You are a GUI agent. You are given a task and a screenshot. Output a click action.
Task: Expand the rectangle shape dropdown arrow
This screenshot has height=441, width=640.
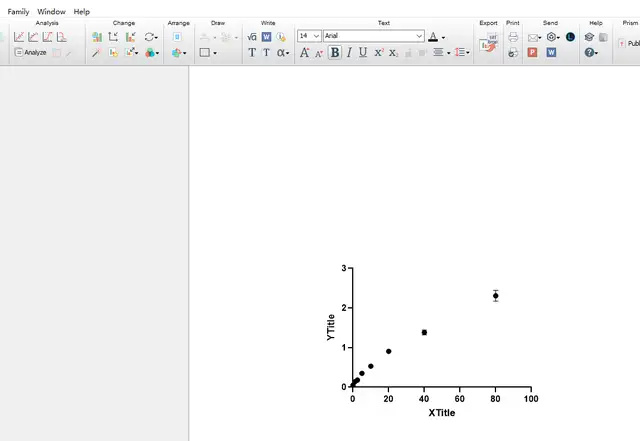(215, 53)
